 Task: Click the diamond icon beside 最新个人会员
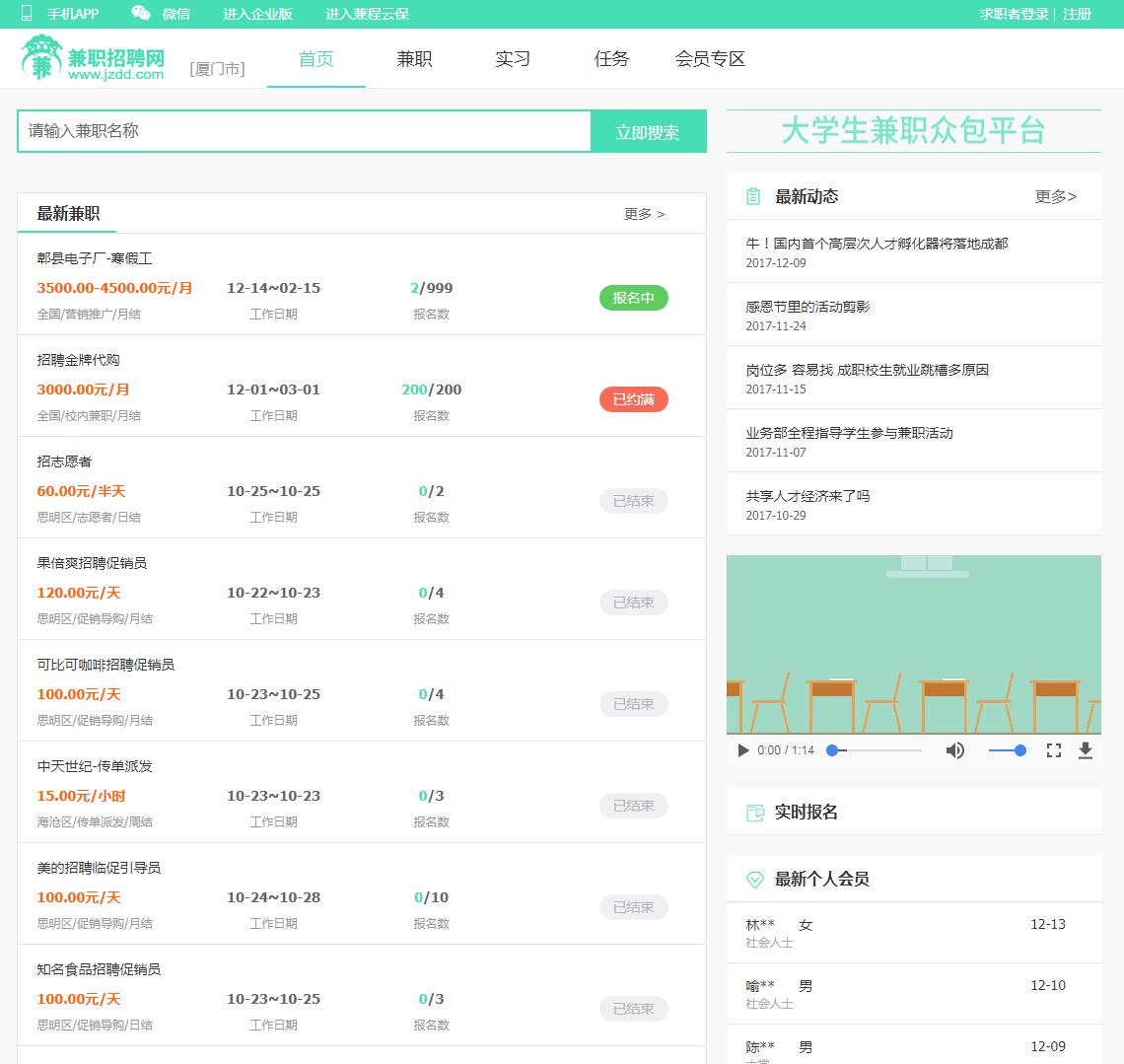click(755, 879)
